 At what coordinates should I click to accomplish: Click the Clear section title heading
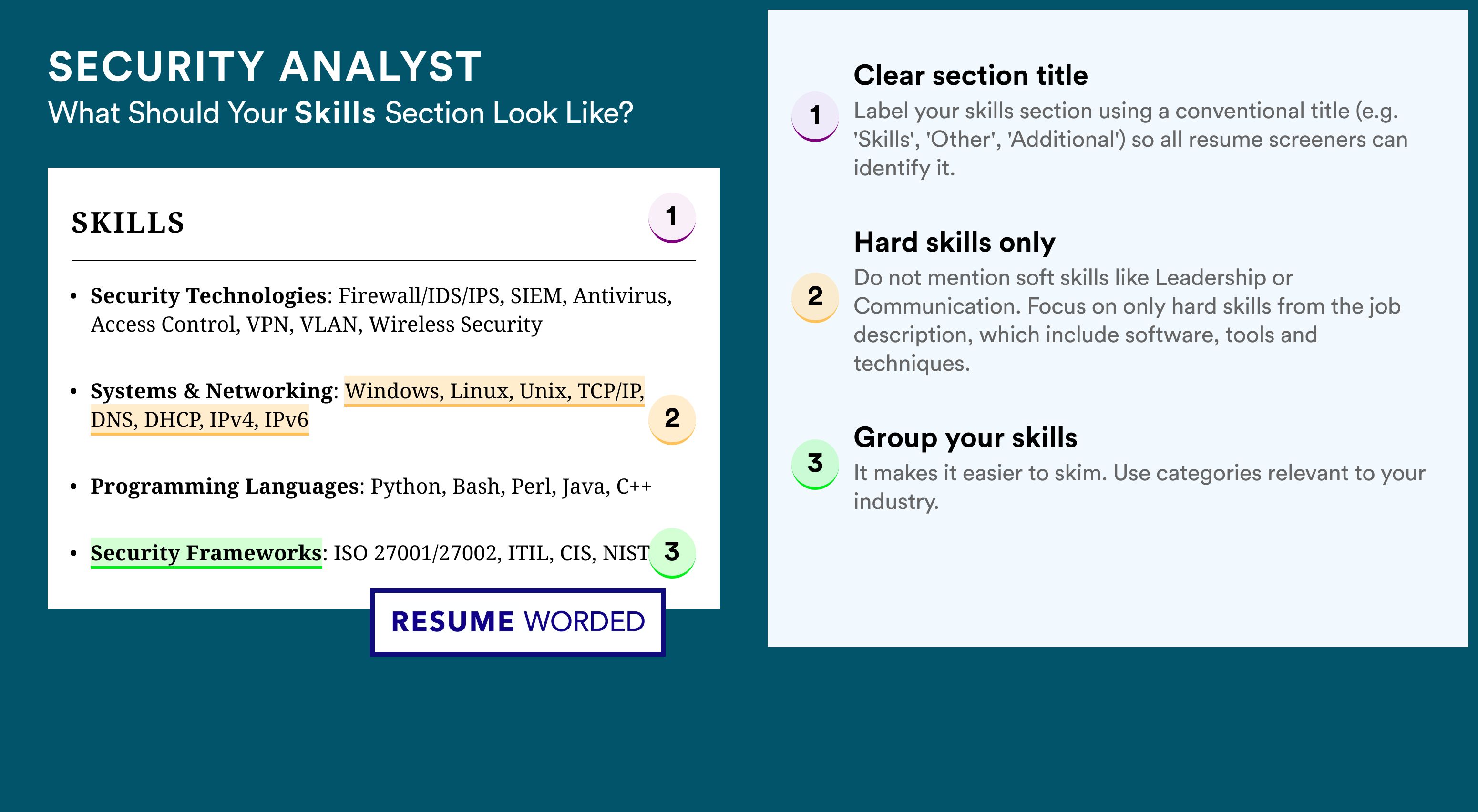pos(971,75)
